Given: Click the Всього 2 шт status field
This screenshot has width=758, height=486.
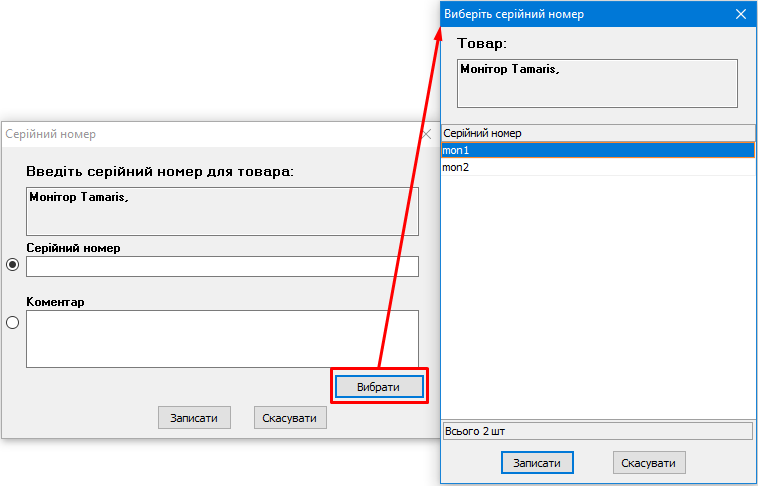Looking at the screenshot, I should pyautogui.click(x=597, y=431).
